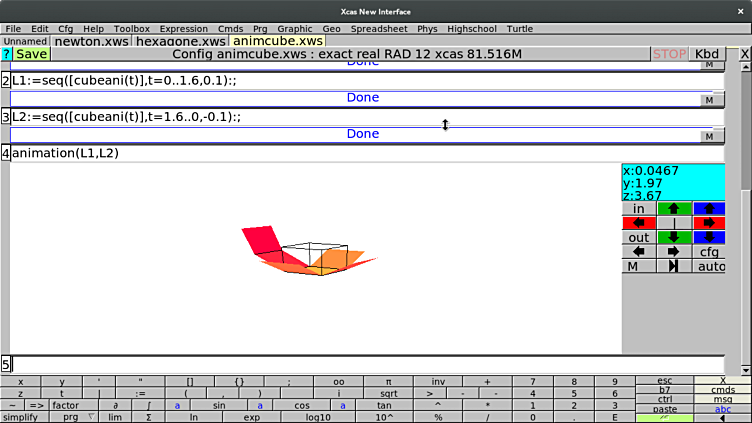Viewport: 752px width, 423px height.
Task: Click the green Save button
Action: (31, 54)
